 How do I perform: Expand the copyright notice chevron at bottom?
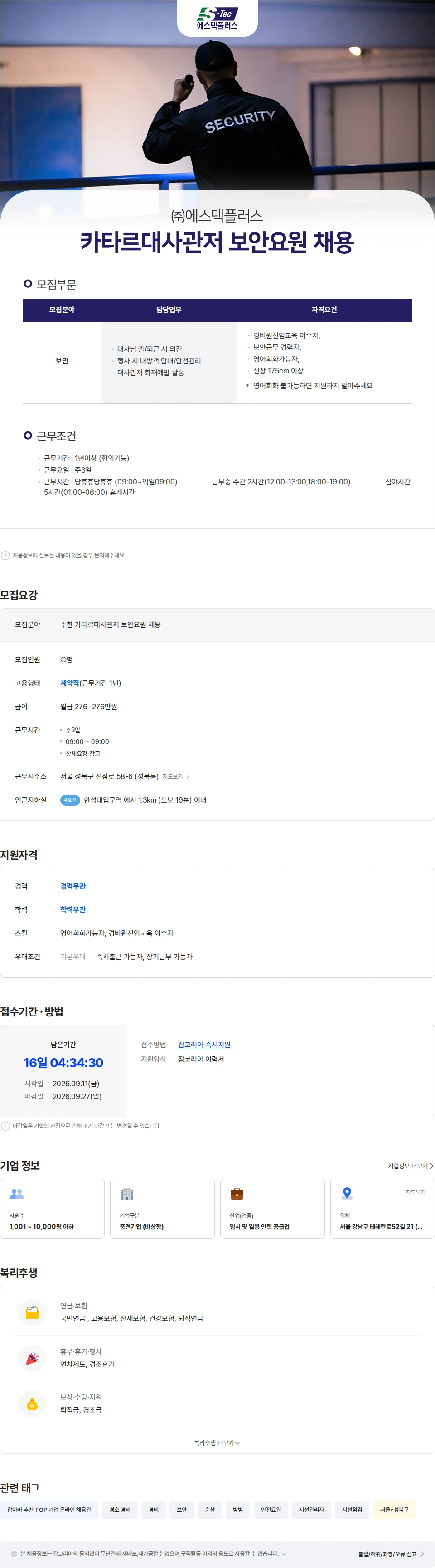point(284,1553)
